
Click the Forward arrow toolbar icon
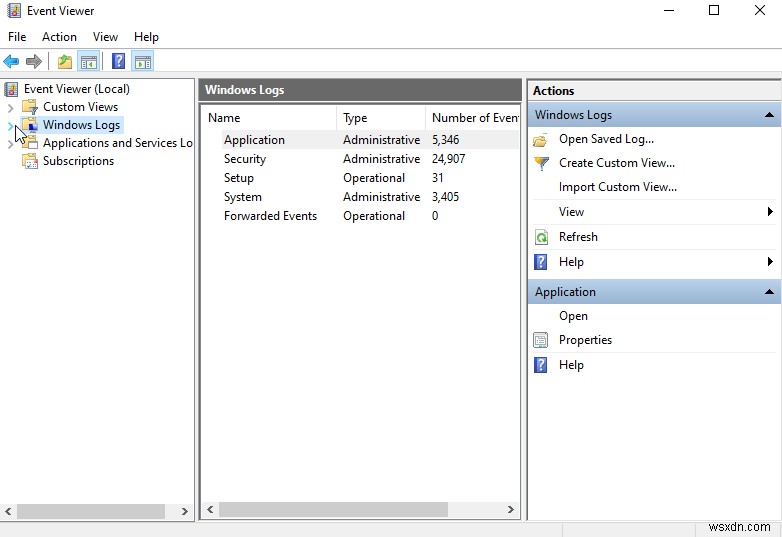pos(33,62)
